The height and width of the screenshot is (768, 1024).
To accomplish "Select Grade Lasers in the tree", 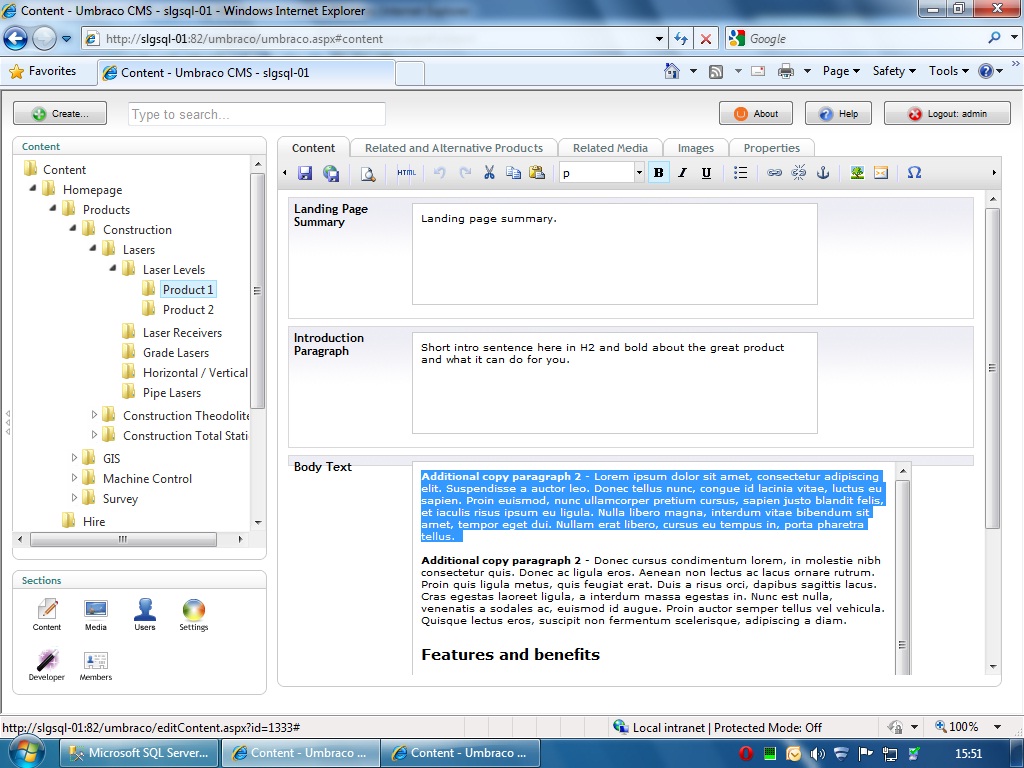I will pyautogui.click(x=176, y=353).
